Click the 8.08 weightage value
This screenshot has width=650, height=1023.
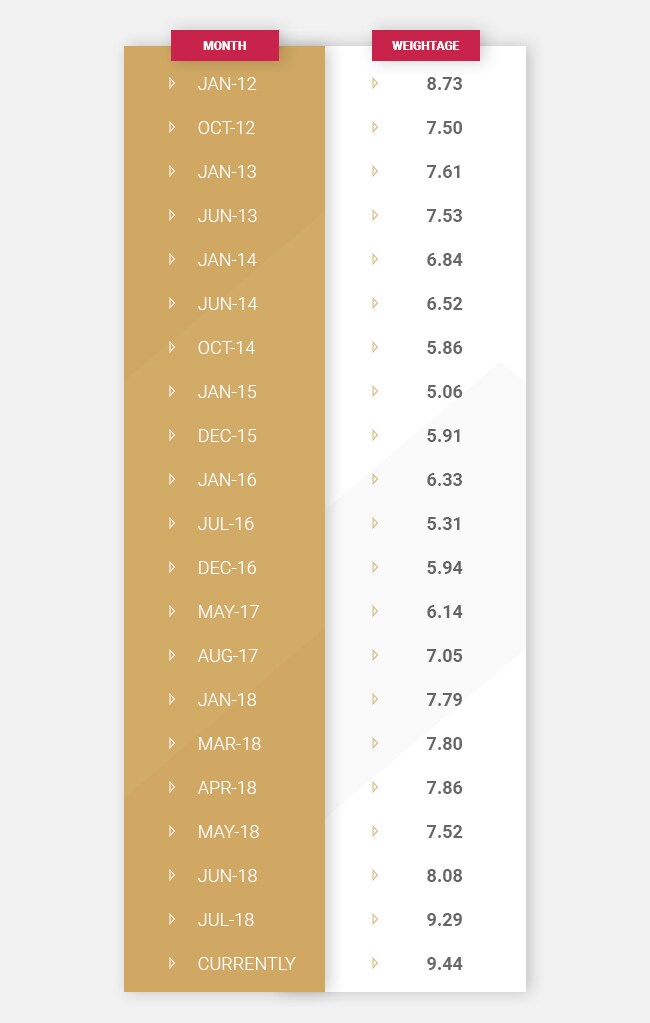444,876
